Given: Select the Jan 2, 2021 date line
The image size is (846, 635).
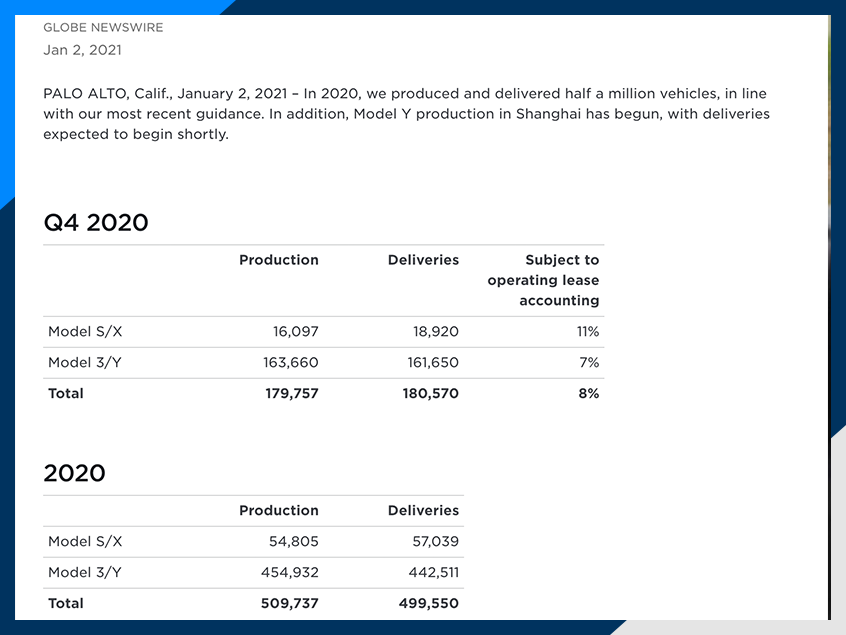Looking at the screenshot, I should click(x=83, y=50).
